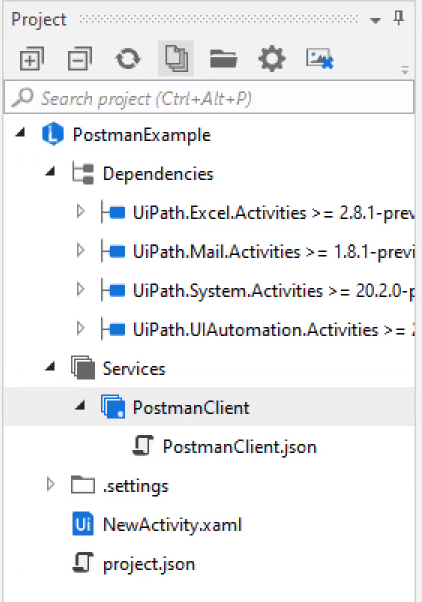
Task: Select the NewActivity.xaml file name
Action: [172, 525]
